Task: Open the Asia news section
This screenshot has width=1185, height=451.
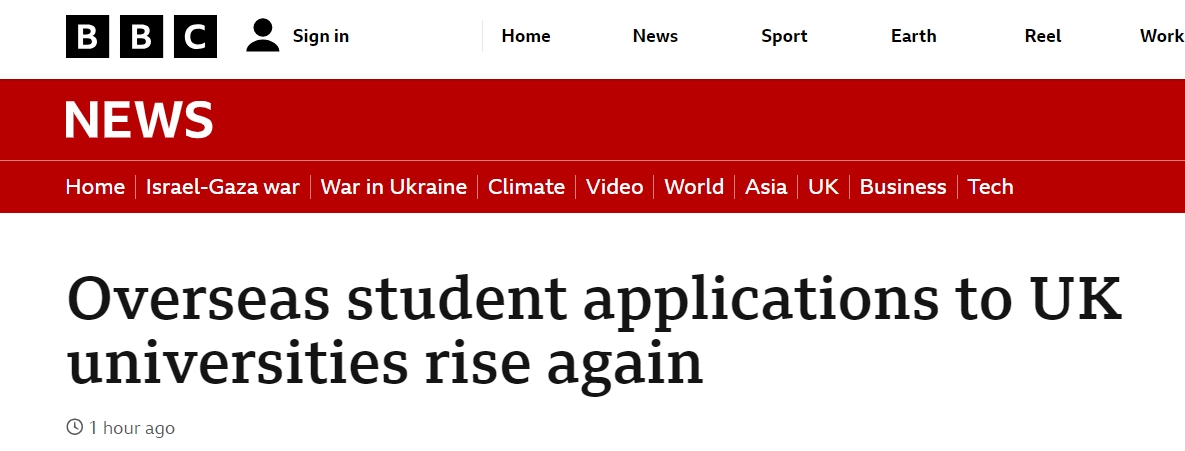Action: (x=766, y=187)
